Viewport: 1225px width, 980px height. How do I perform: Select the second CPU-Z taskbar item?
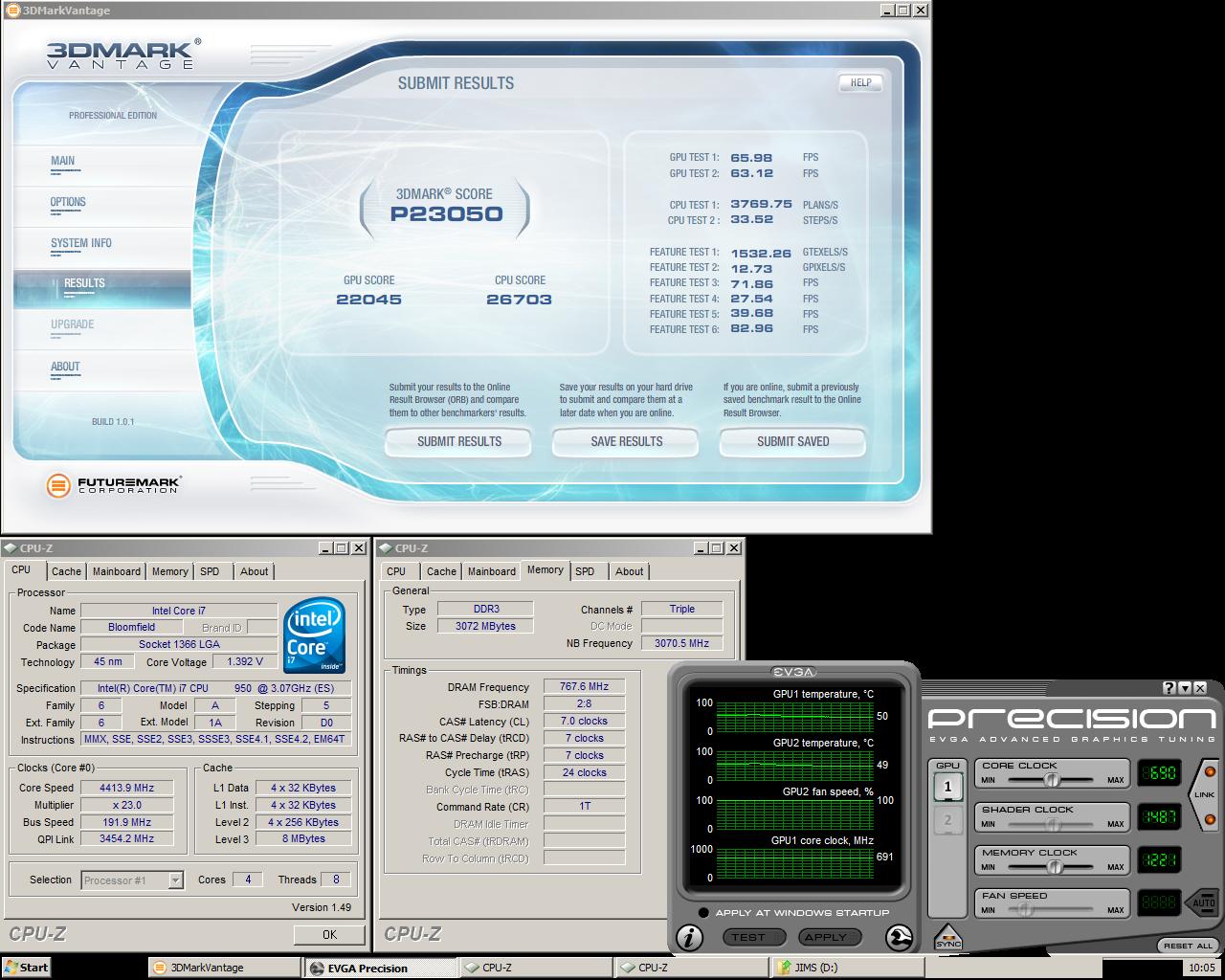click(692, 968)
